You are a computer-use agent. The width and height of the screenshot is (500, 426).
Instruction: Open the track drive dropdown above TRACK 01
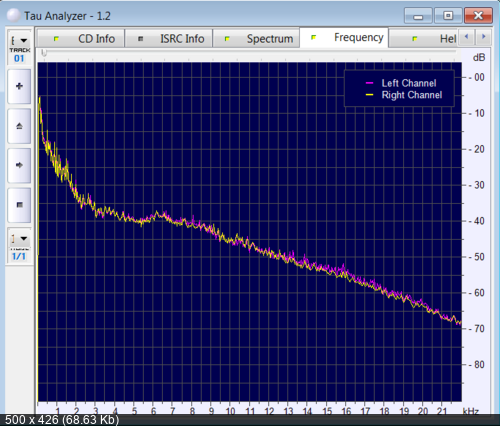pyautogui.click(x=19, y=40)
